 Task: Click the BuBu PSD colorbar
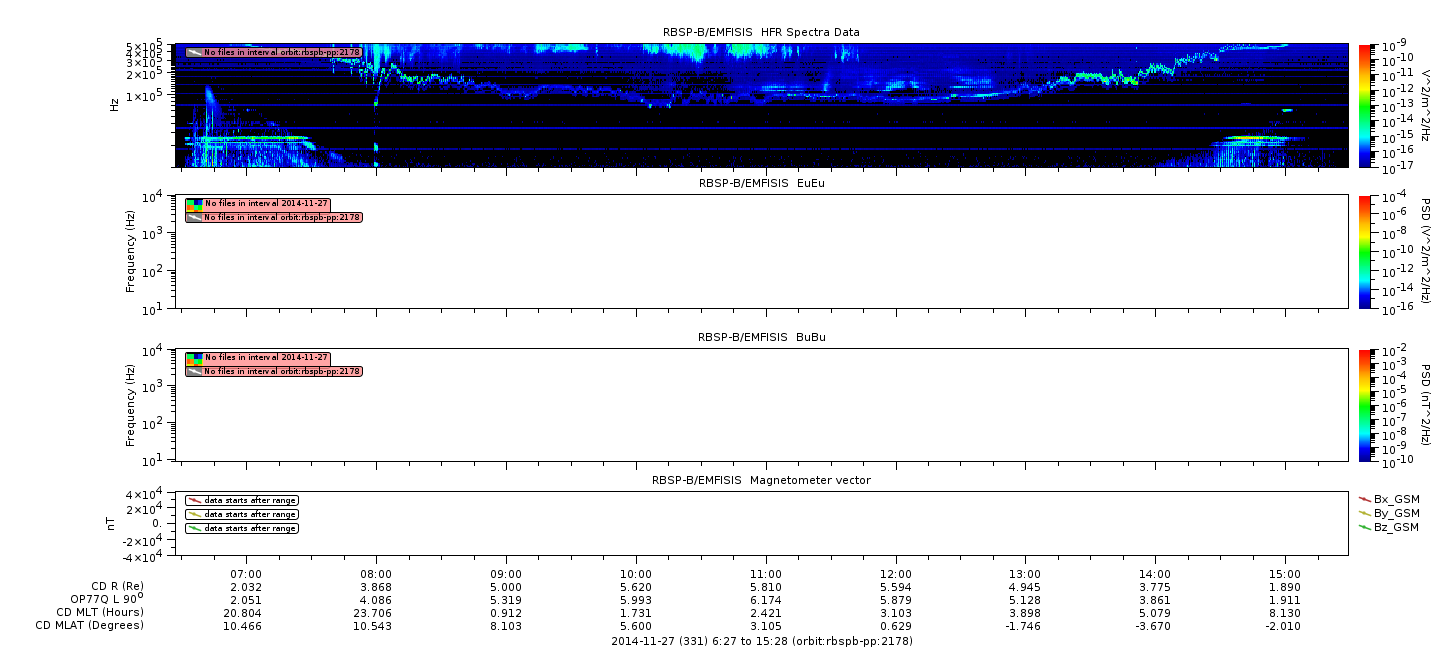[x=1366, y=404]
